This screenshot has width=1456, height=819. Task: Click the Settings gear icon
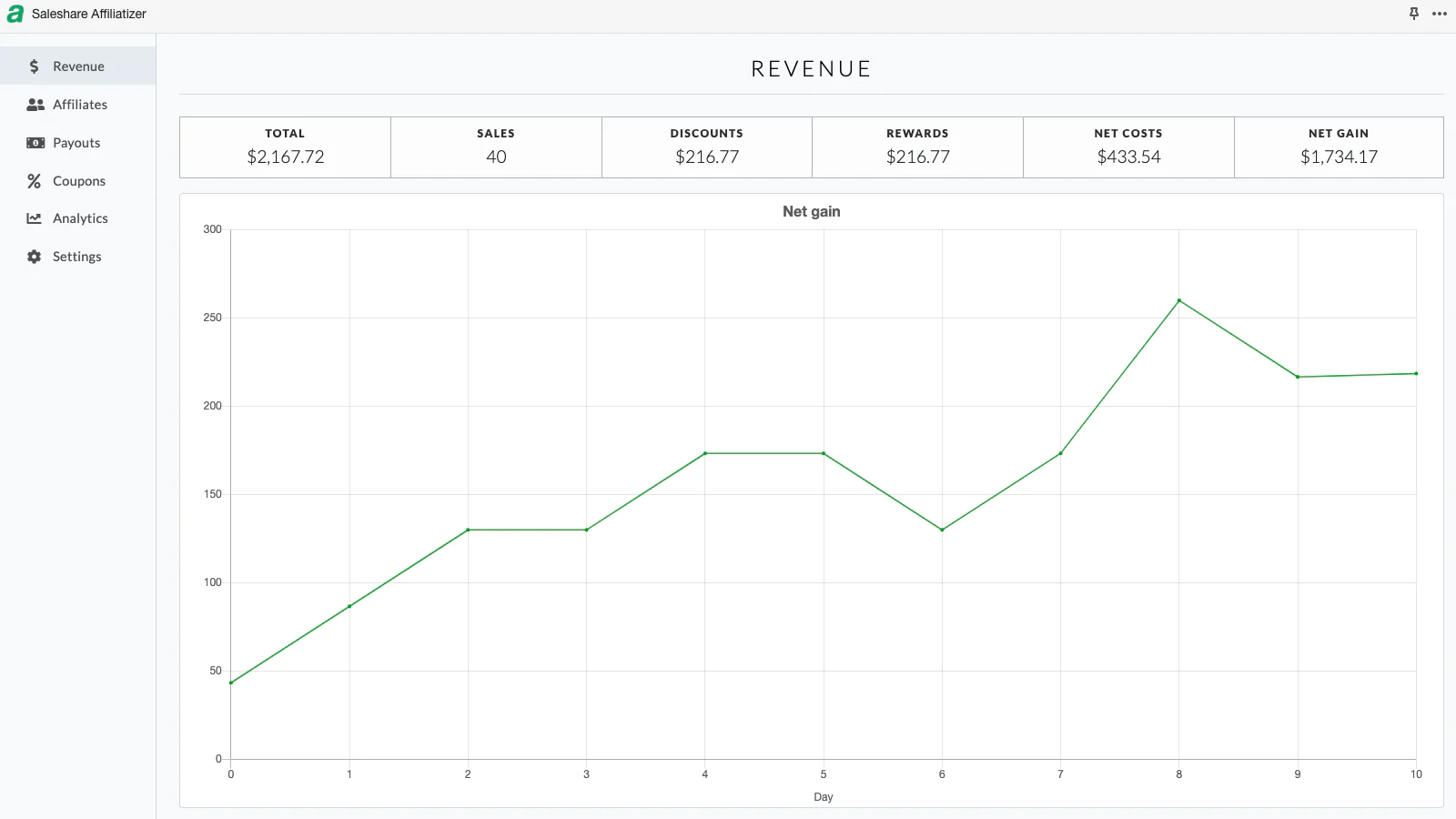pyautogui.click(x=35, y=257)
